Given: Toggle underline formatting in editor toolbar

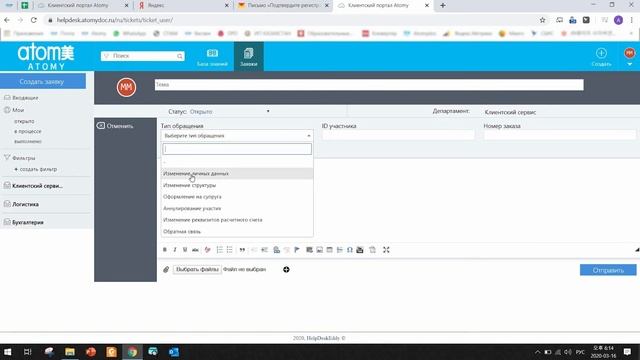Looking at the screenshot, I should [185, 250].
